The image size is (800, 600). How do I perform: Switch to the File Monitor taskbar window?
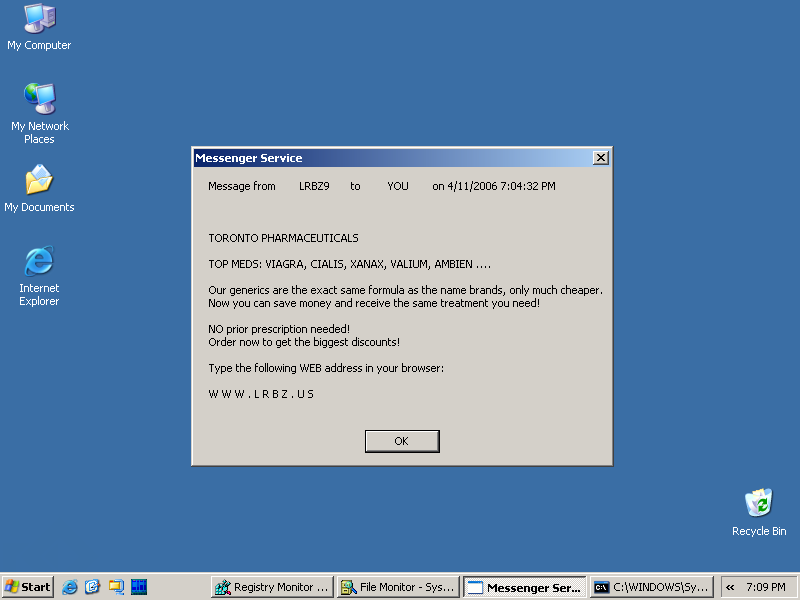pos(398,587)
